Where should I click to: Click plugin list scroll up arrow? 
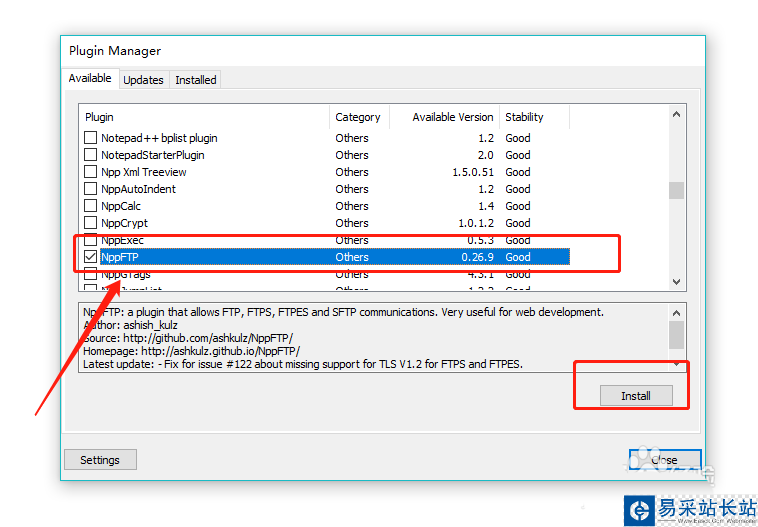click(x=676, y=115)
